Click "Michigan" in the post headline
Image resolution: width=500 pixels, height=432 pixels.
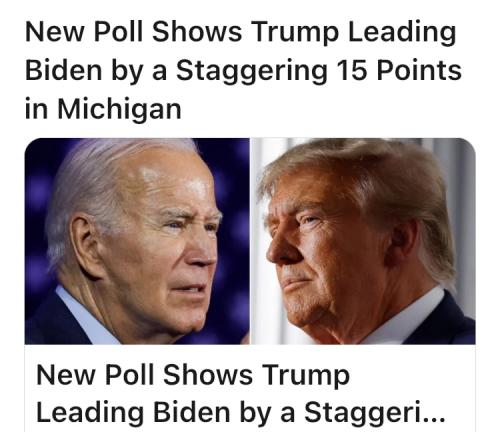119,109
